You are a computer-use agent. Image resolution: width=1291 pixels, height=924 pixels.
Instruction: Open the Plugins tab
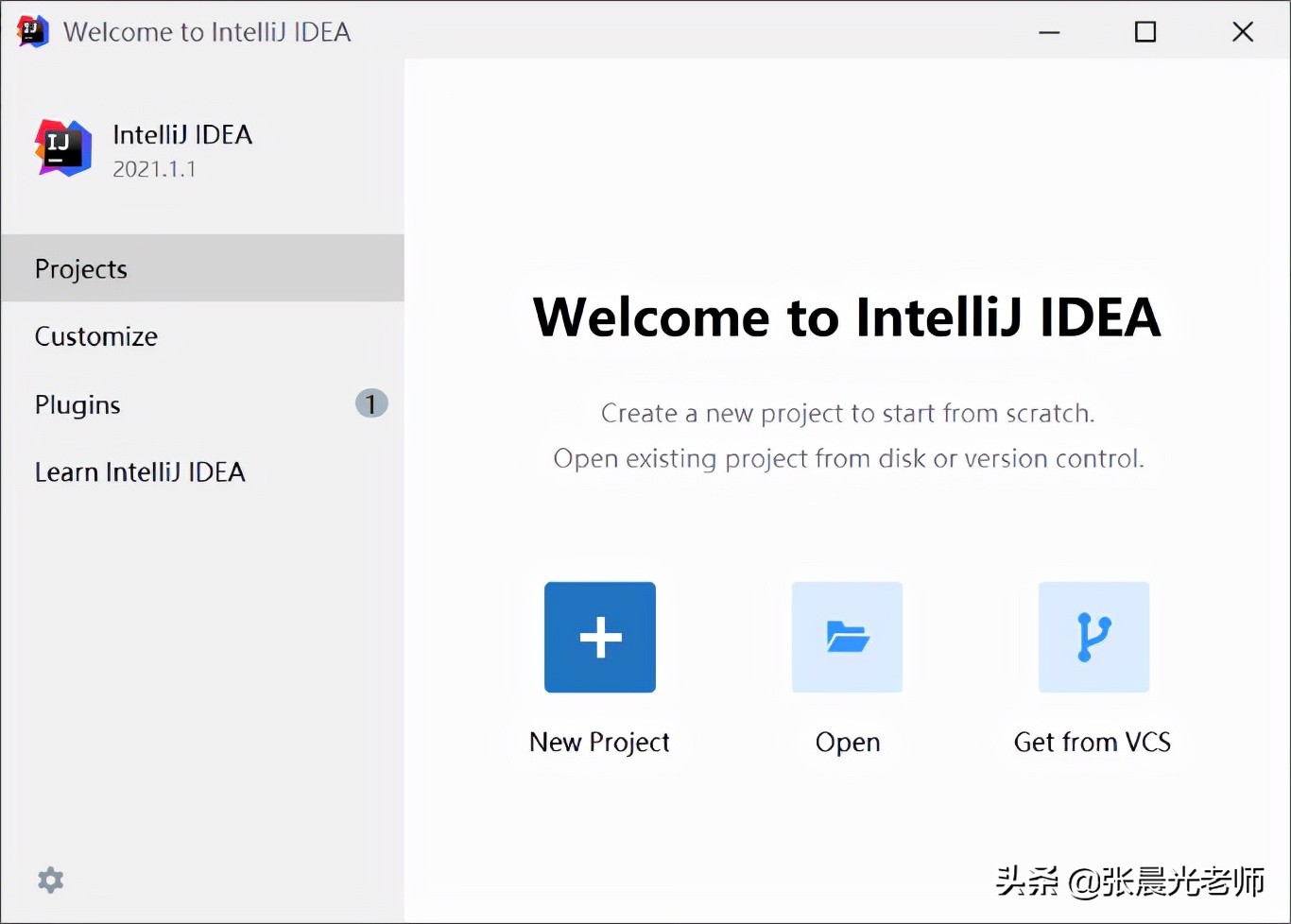[x=77, y=404]
